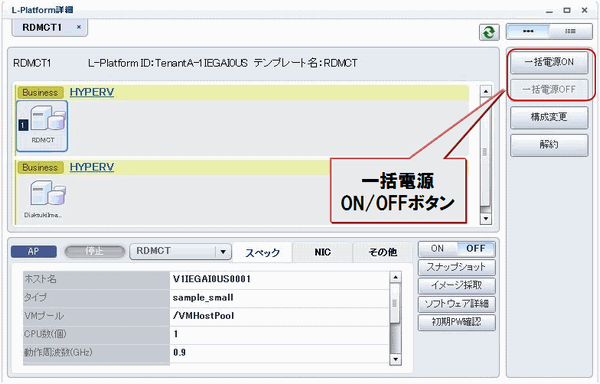The width and height of the screenshot is (600, 384).
Task: Click the CPU数(個) row label
Action: pos(45,334)
